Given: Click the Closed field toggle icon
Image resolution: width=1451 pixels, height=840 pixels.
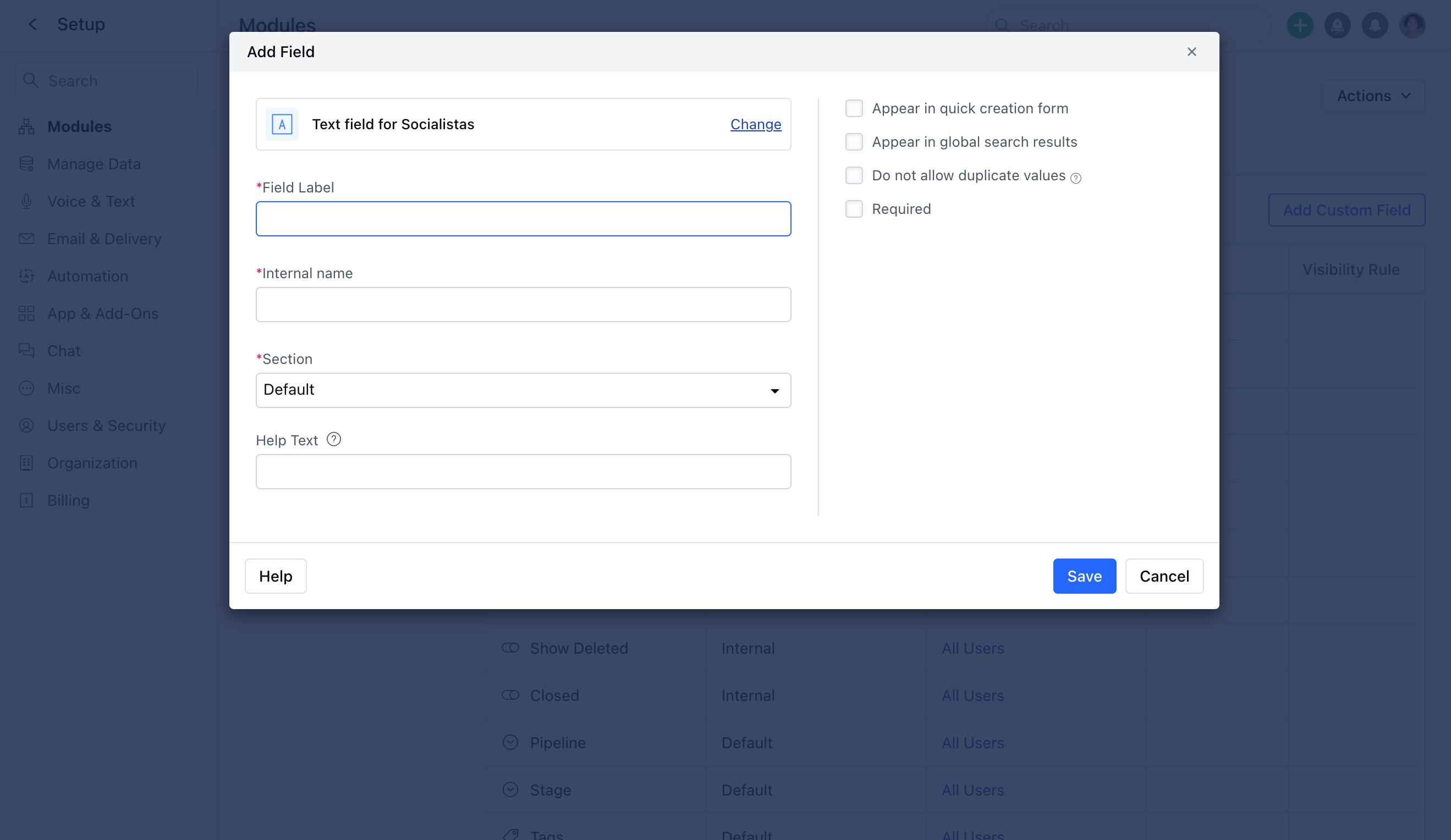Looking at the screenshot, I should [x=510, y=695].
